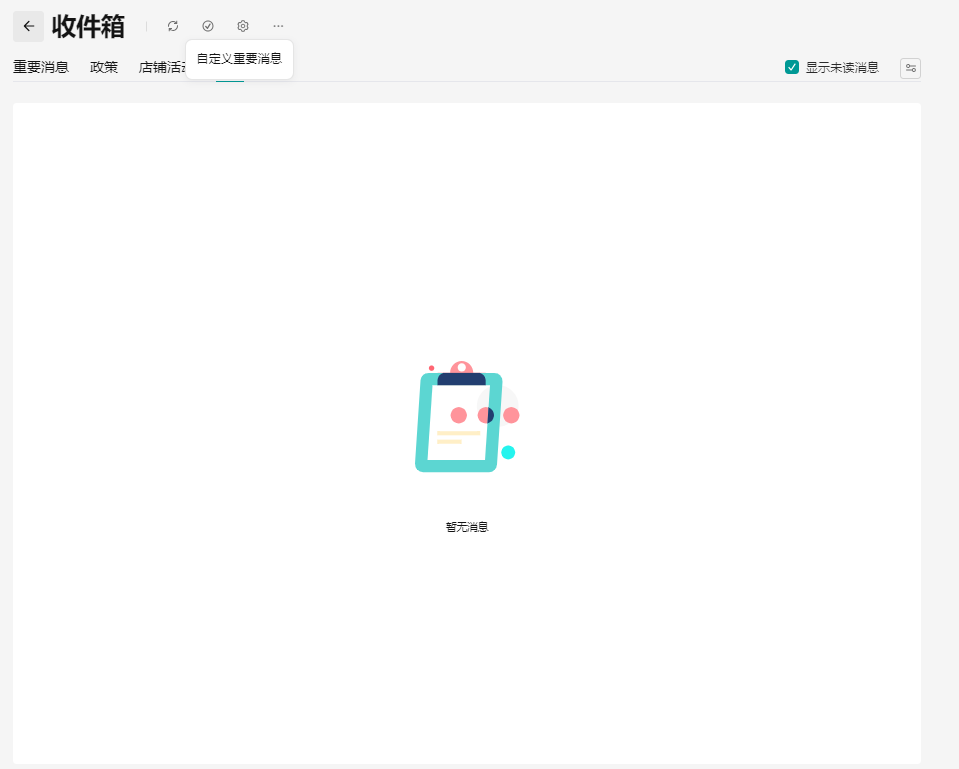Image resolution: width=959 pixels, height=769 pixels.
Task: Switch to the 重要消息 tab
Action: click(41, 68)
